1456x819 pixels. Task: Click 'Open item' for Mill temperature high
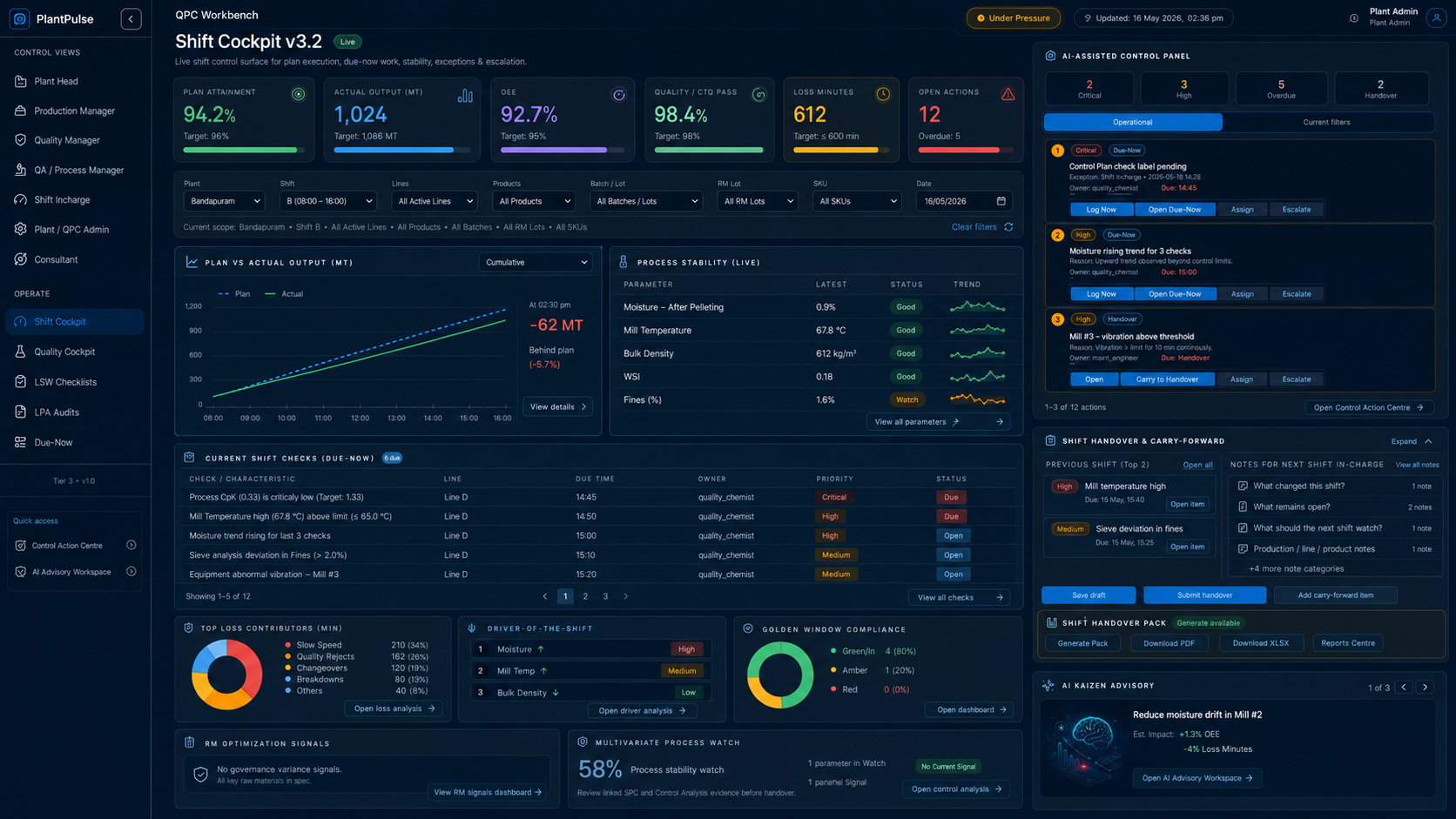1187,504
